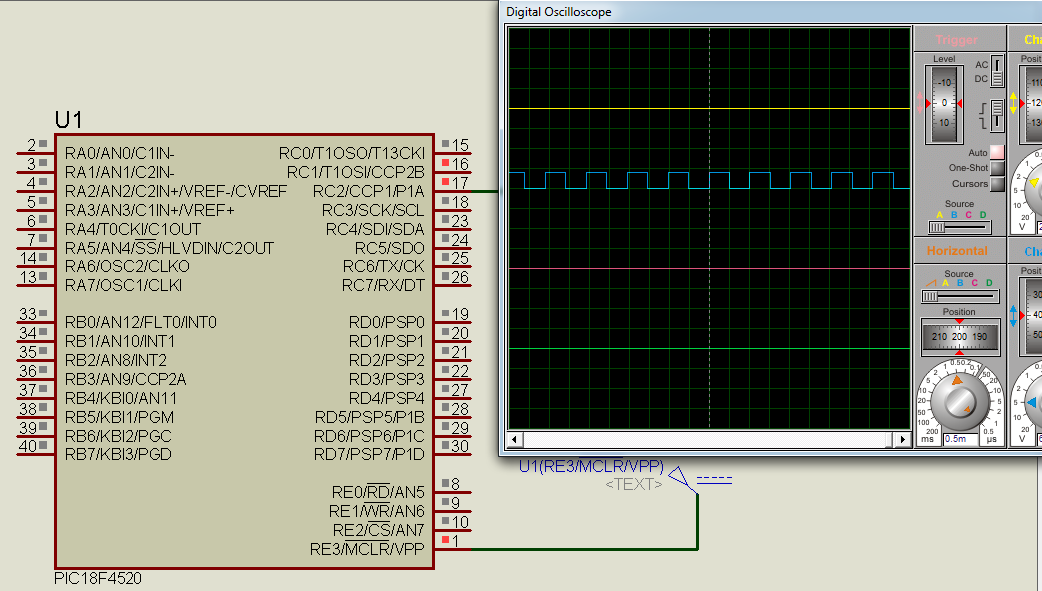
Task: Select channel D as trigger source
Action: tap(981, 214)
